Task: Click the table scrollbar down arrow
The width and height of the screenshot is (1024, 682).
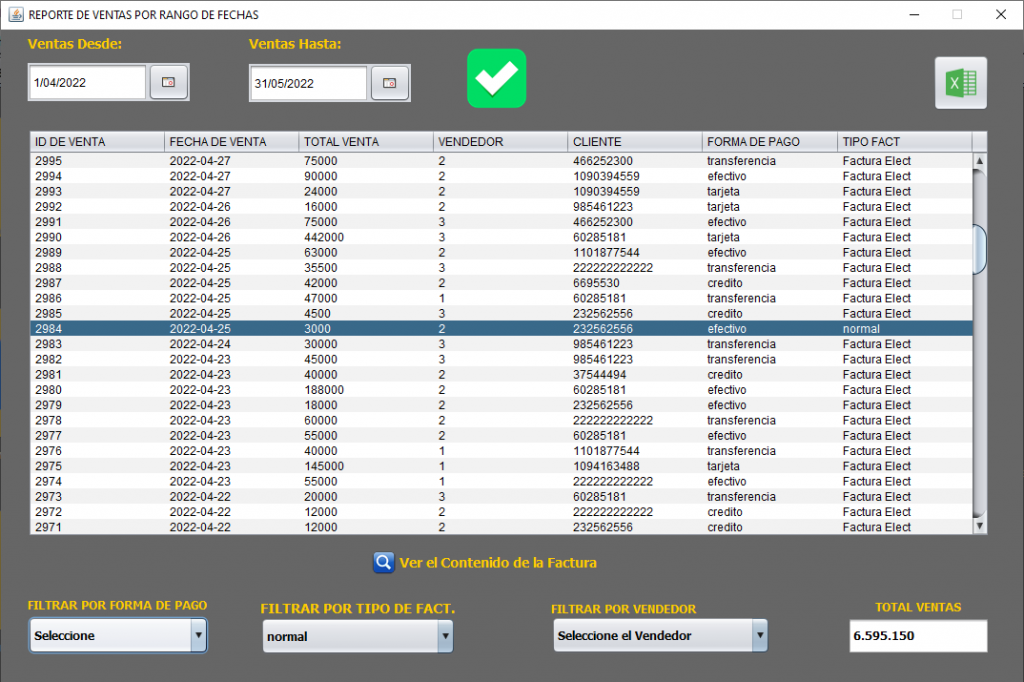Action: tap(979, 525)
